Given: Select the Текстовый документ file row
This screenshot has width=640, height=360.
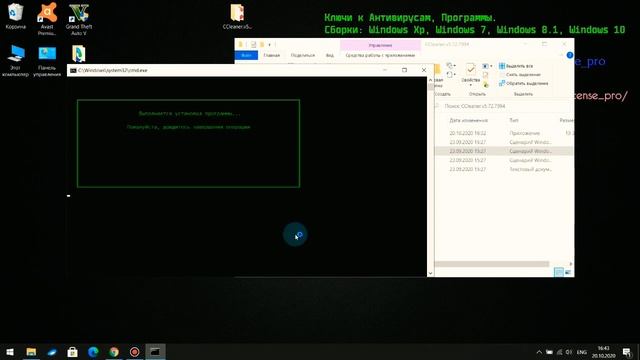Looking at the screenshot, I should coord(504,169).
